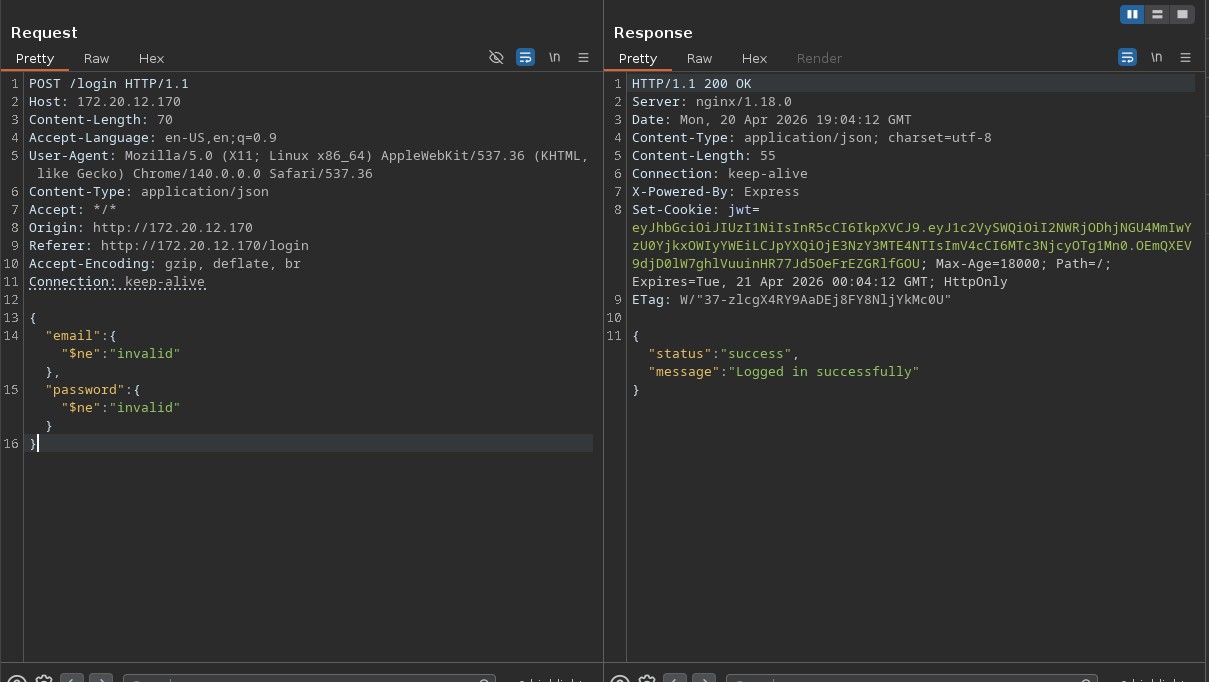
Task: Switch response view to Raw tab
Action: 699,59
